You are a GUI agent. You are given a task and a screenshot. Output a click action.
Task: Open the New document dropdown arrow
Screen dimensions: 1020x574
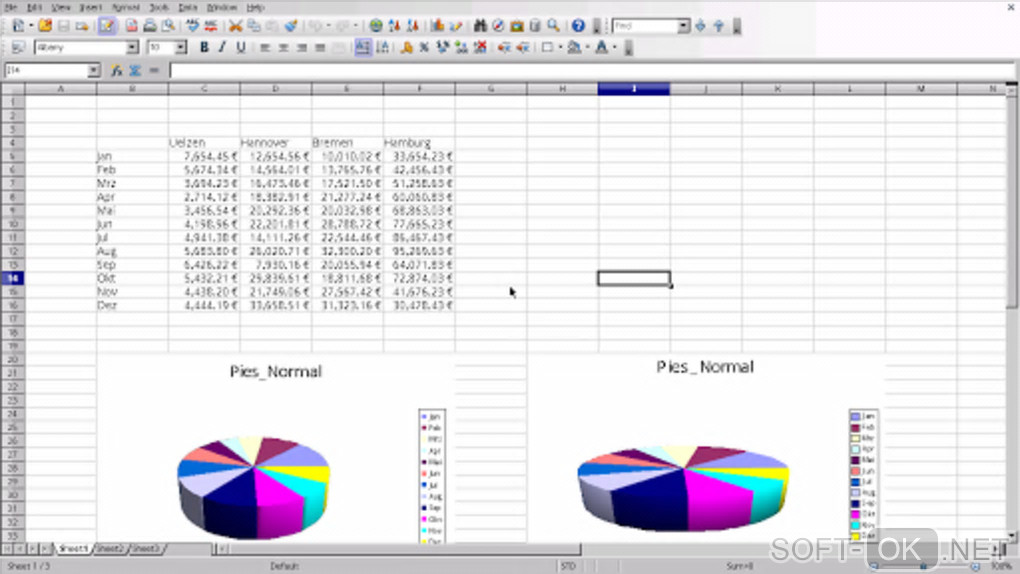click(31, 26)
